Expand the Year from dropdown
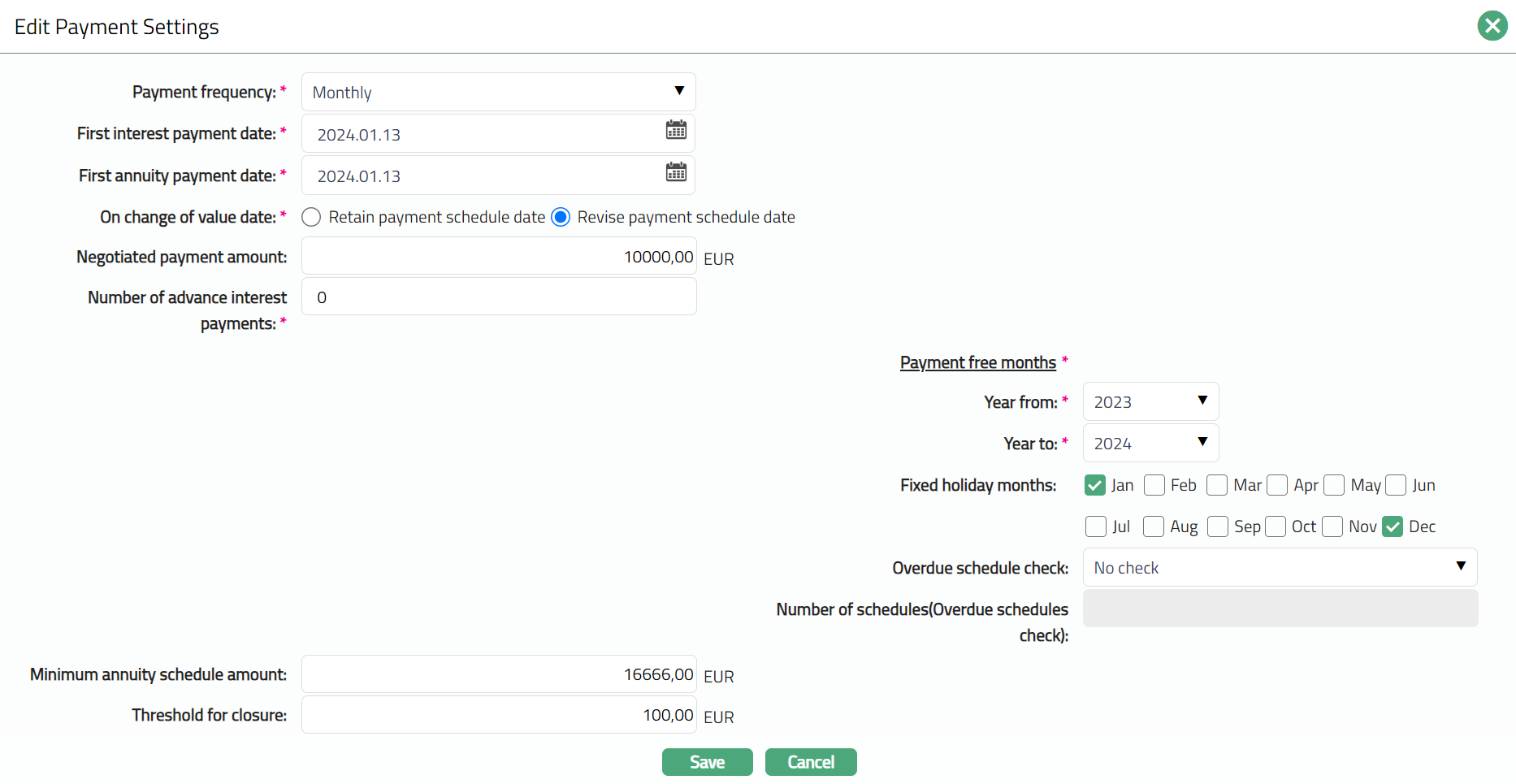Image resolution: width=1516 pixels, height=784 pixels. coord(1150,401)
